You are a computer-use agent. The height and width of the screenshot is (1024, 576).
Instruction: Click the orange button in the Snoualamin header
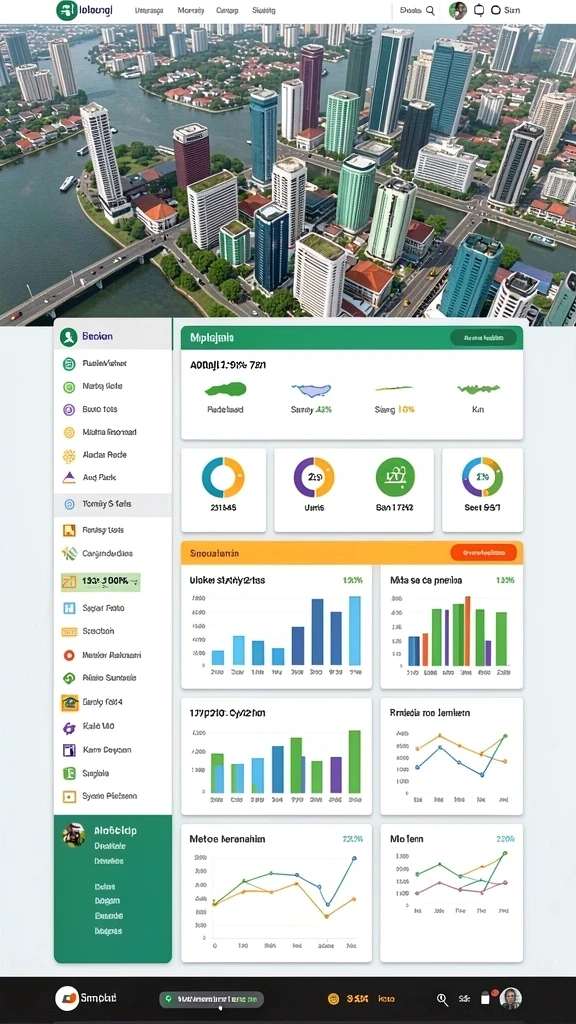483,552
